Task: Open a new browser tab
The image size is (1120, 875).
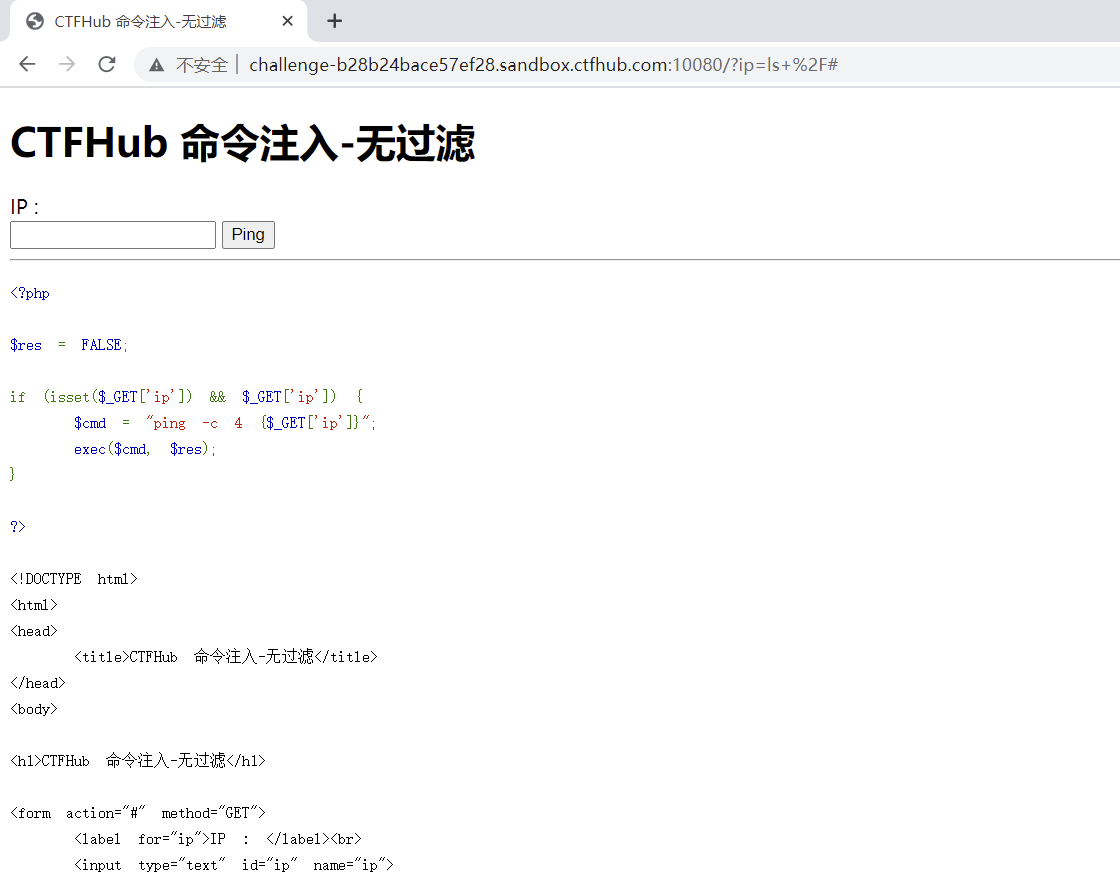Action: 335,21
